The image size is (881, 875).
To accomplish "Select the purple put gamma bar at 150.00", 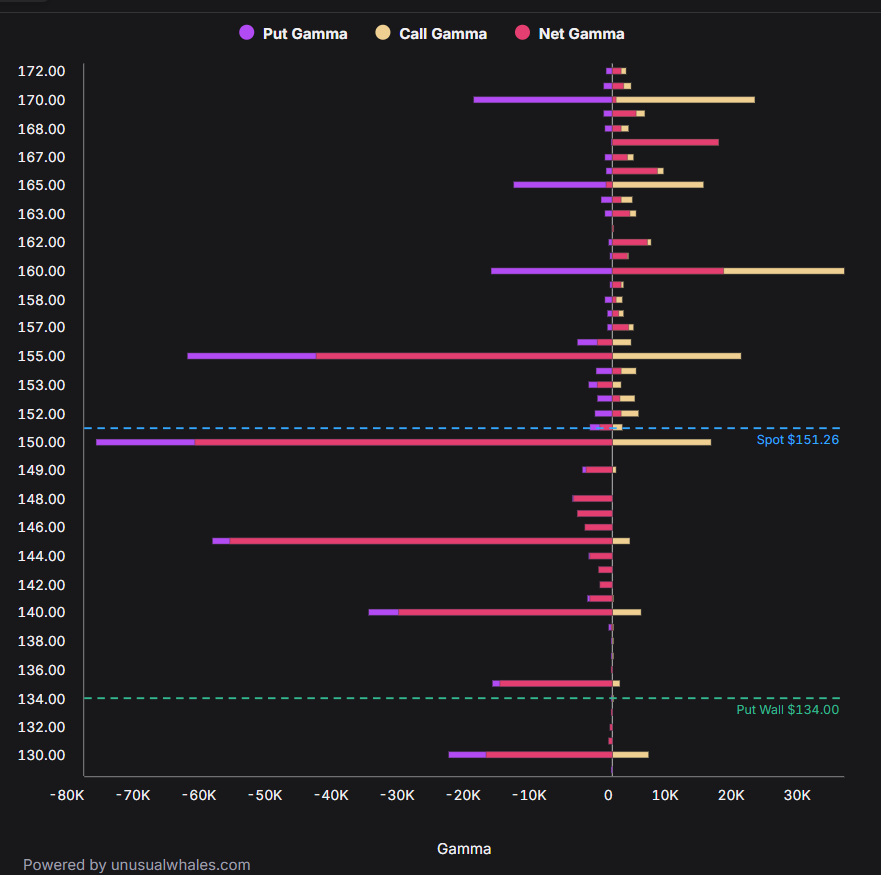I will tap(146, 442).
